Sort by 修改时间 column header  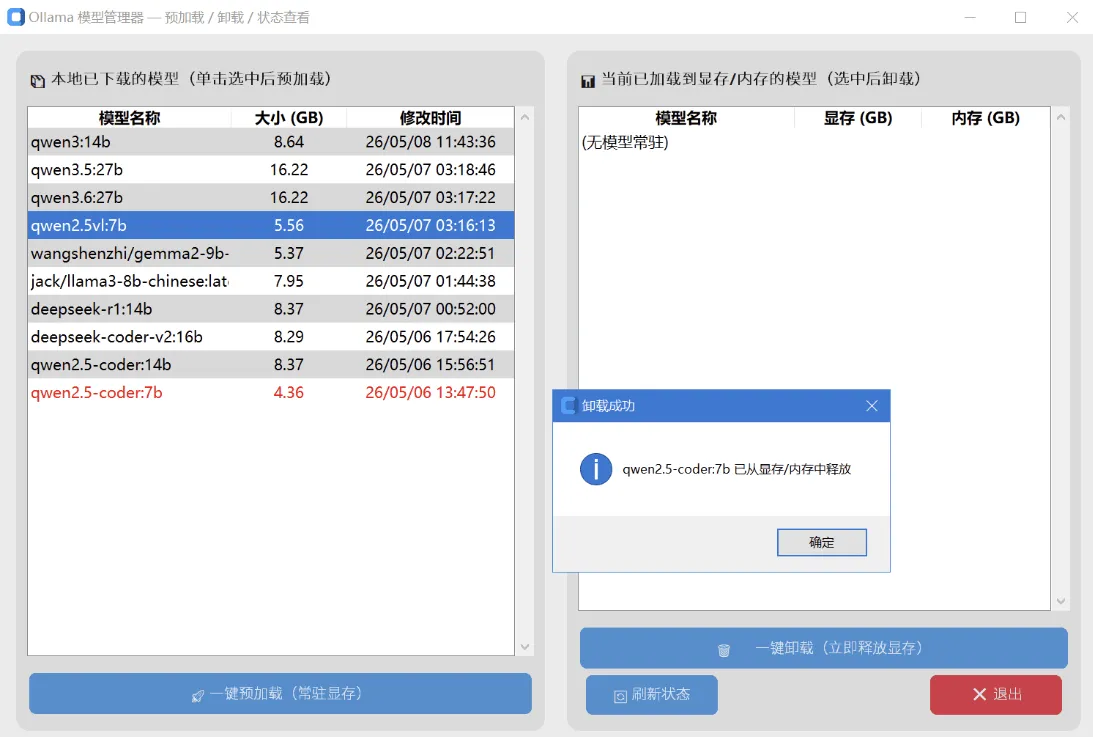pos(430,118)
